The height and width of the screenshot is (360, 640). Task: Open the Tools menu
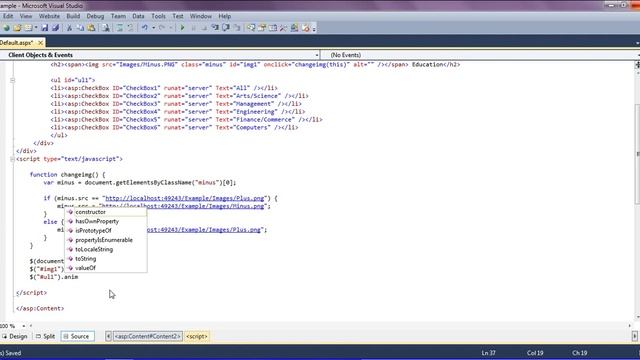pyautogui.click(x=158, y=16)
